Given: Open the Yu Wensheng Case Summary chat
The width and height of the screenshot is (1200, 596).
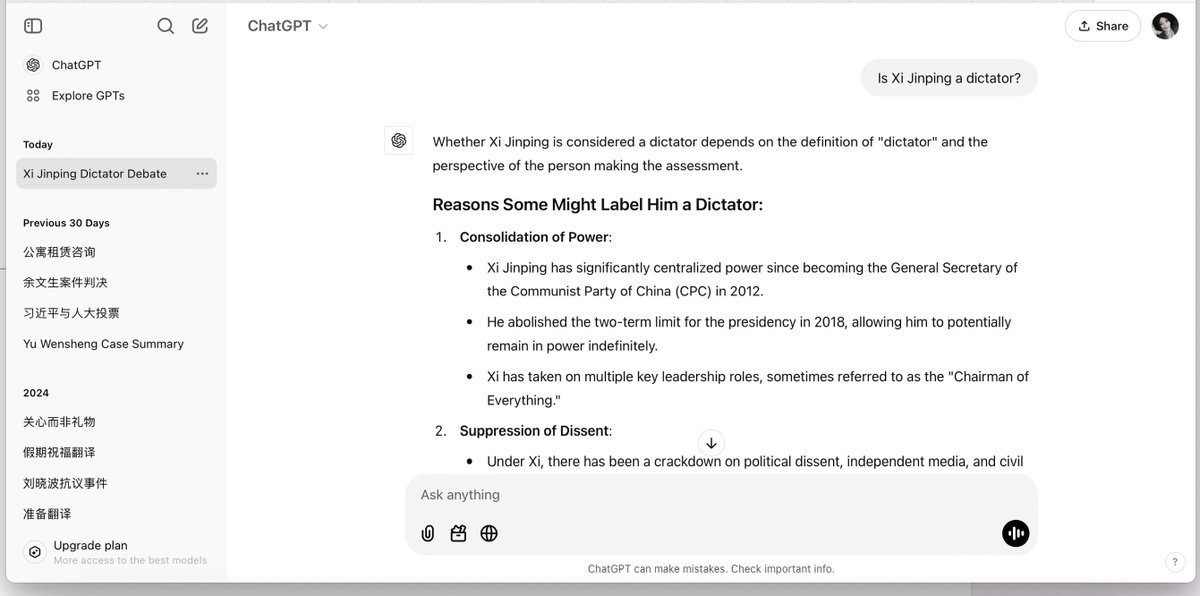Looking at the screenshot, I should click(x=103, y=344).
